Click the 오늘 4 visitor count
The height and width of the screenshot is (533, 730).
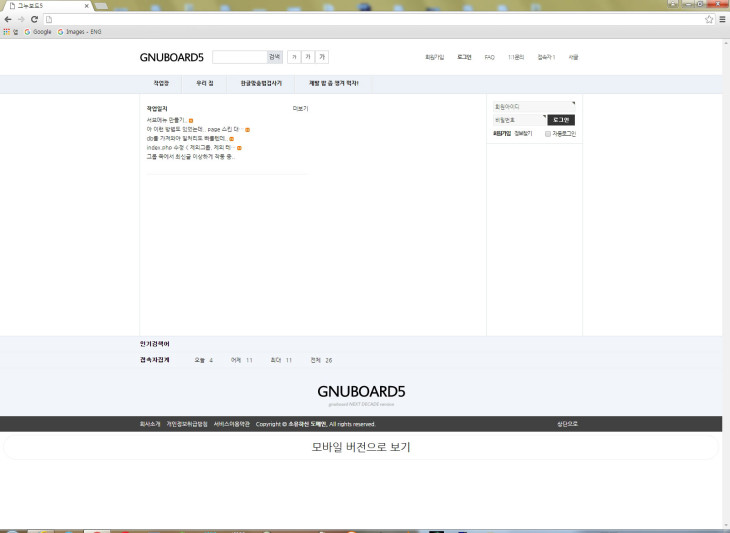pyautogui.click(x=203, y=360)
